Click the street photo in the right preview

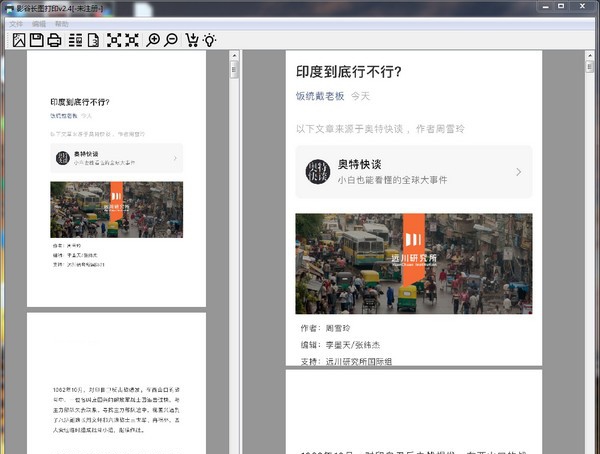[414, 263]
